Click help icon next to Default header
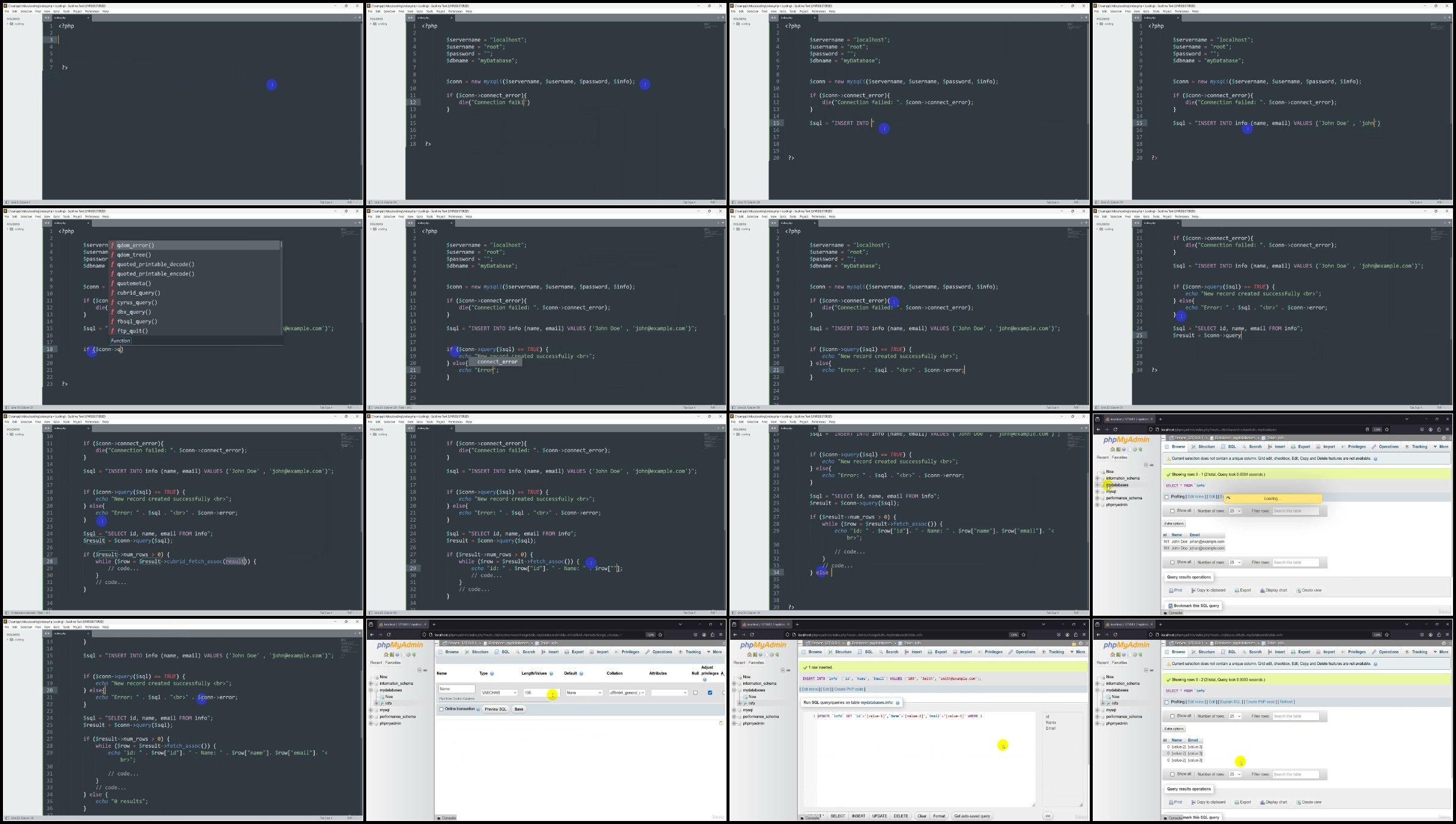This screenshot has height=824, width=1456. (581, 674)
